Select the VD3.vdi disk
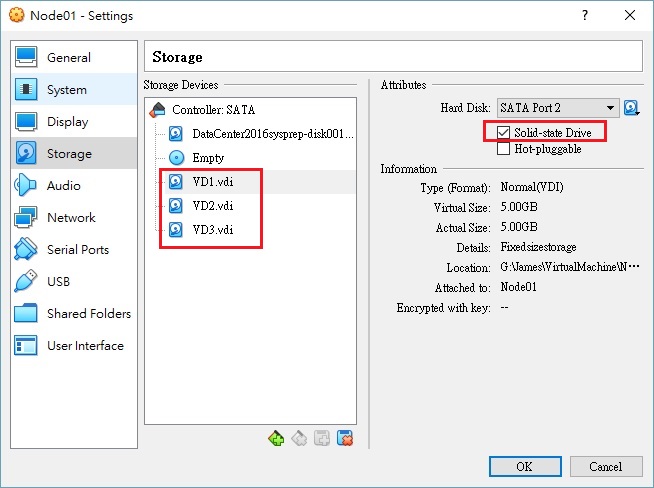This screenshot has height=488, width=654. [212, 230]
